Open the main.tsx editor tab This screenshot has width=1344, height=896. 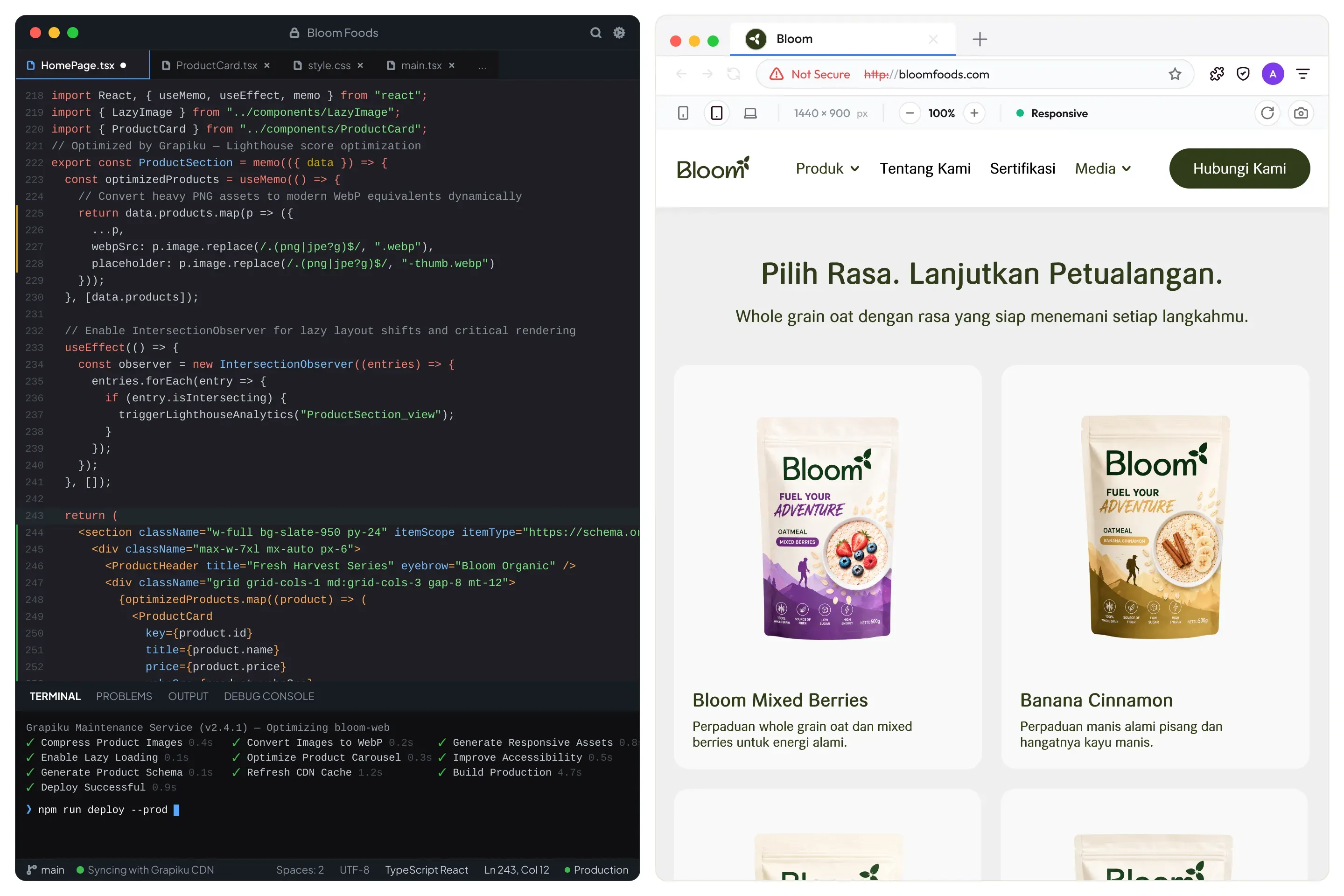(x=420, y=66)
